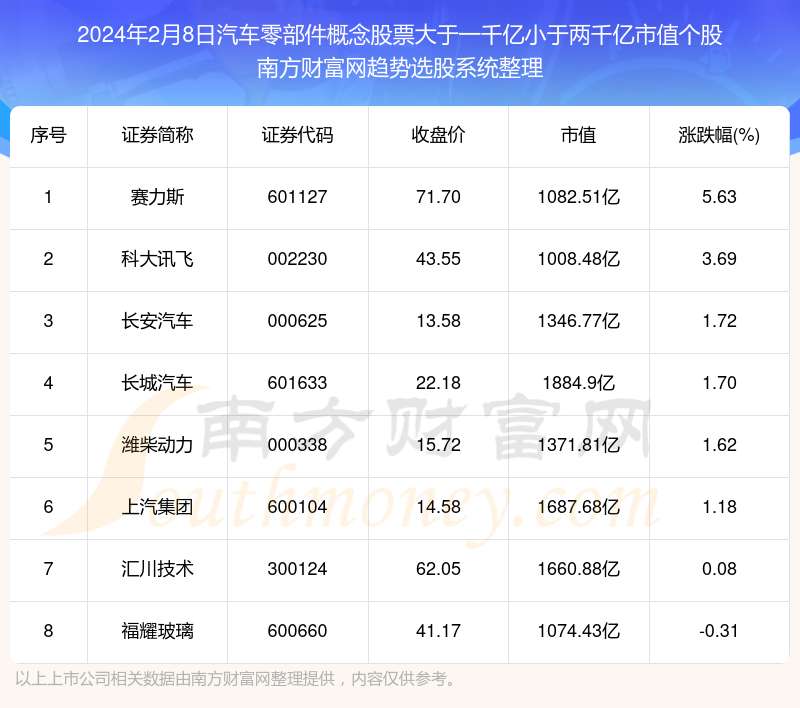Viewport: 800px width, 708px height.
Task: Select the stock name 长城汽车
Action: pos(157,383)
